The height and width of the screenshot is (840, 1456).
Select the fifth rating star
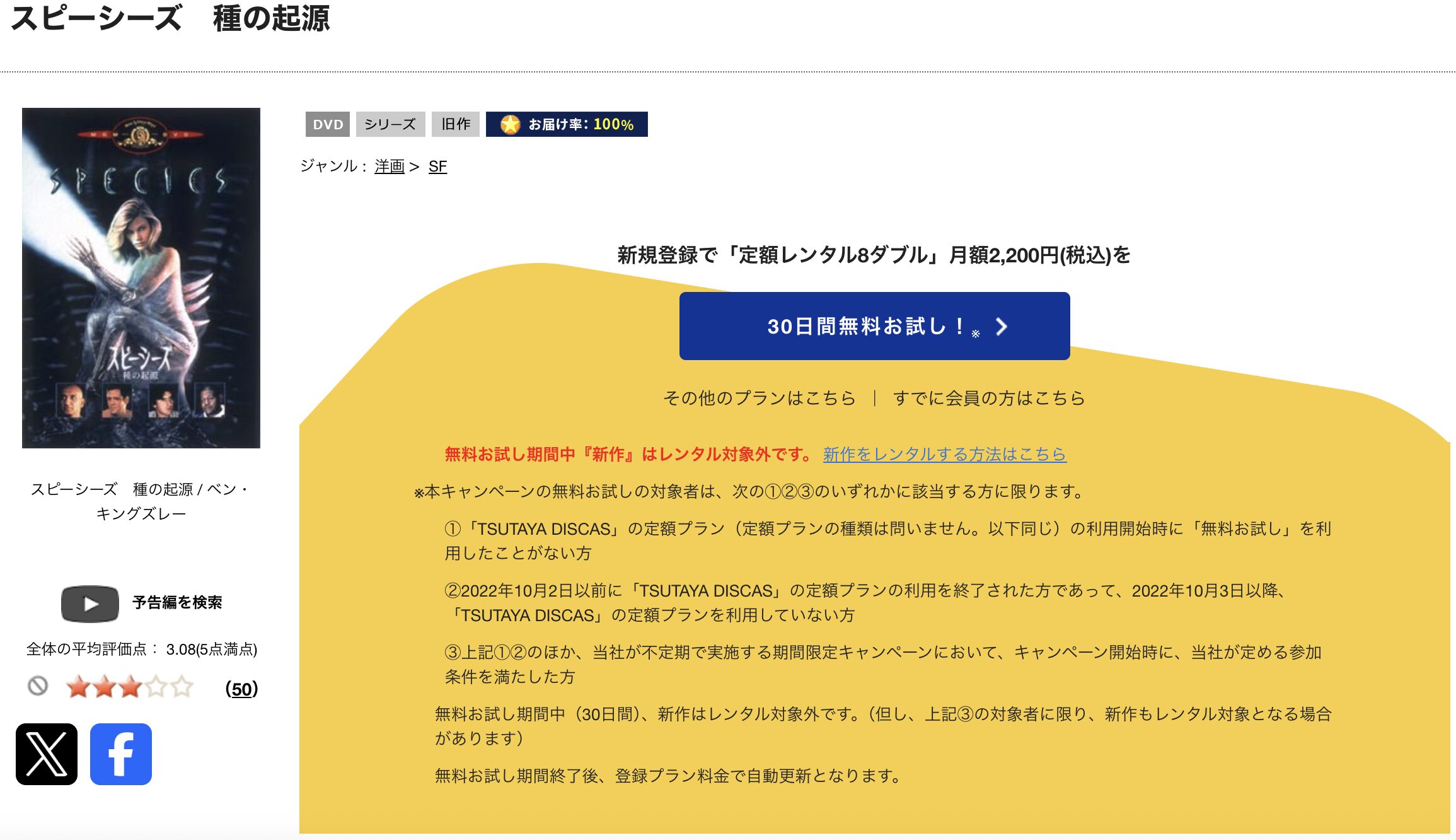click(182, 687)
